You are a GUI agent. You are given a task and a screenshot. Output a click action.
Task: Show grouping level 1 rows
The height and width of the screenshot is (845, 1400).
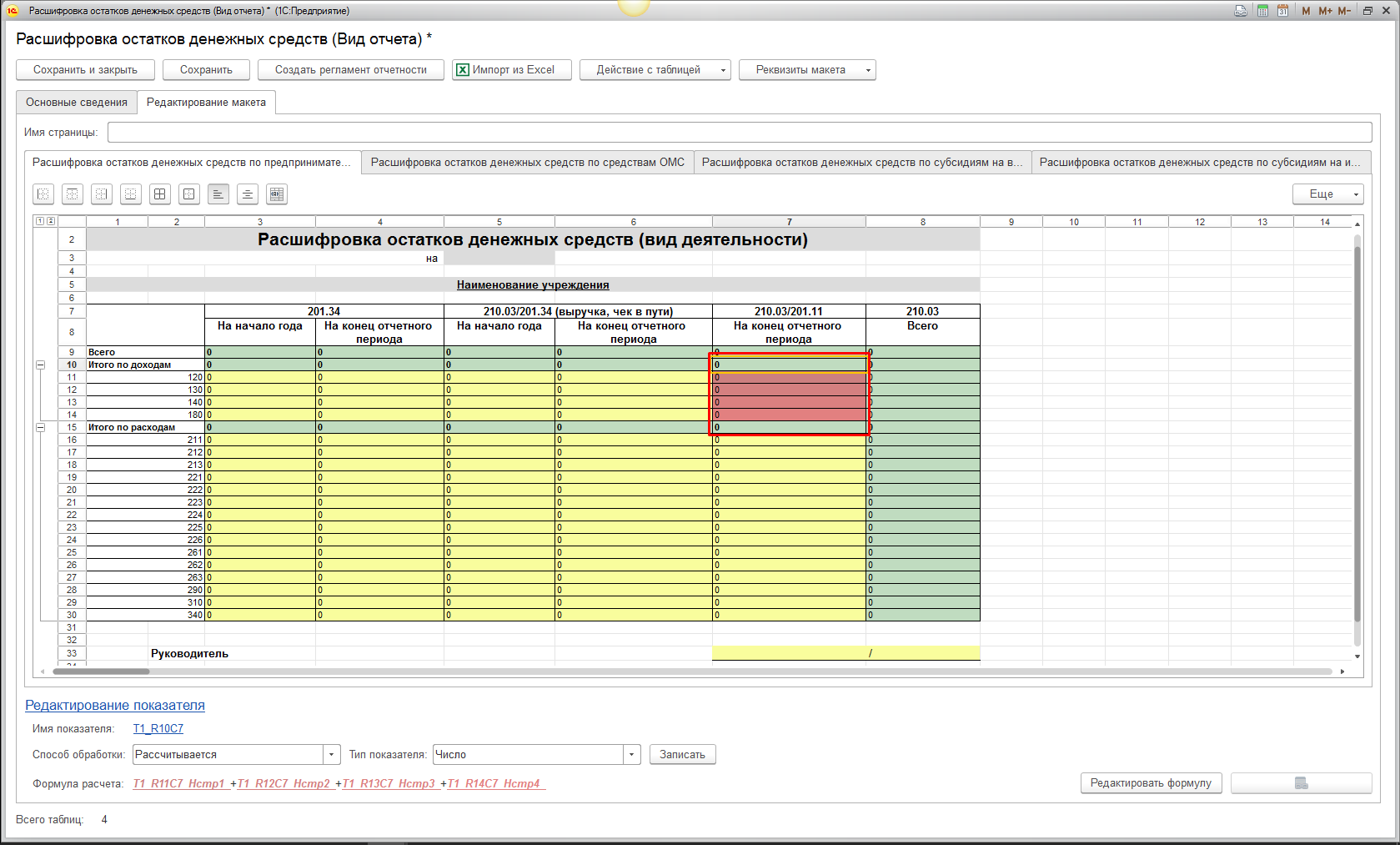(x=39, y=221)
